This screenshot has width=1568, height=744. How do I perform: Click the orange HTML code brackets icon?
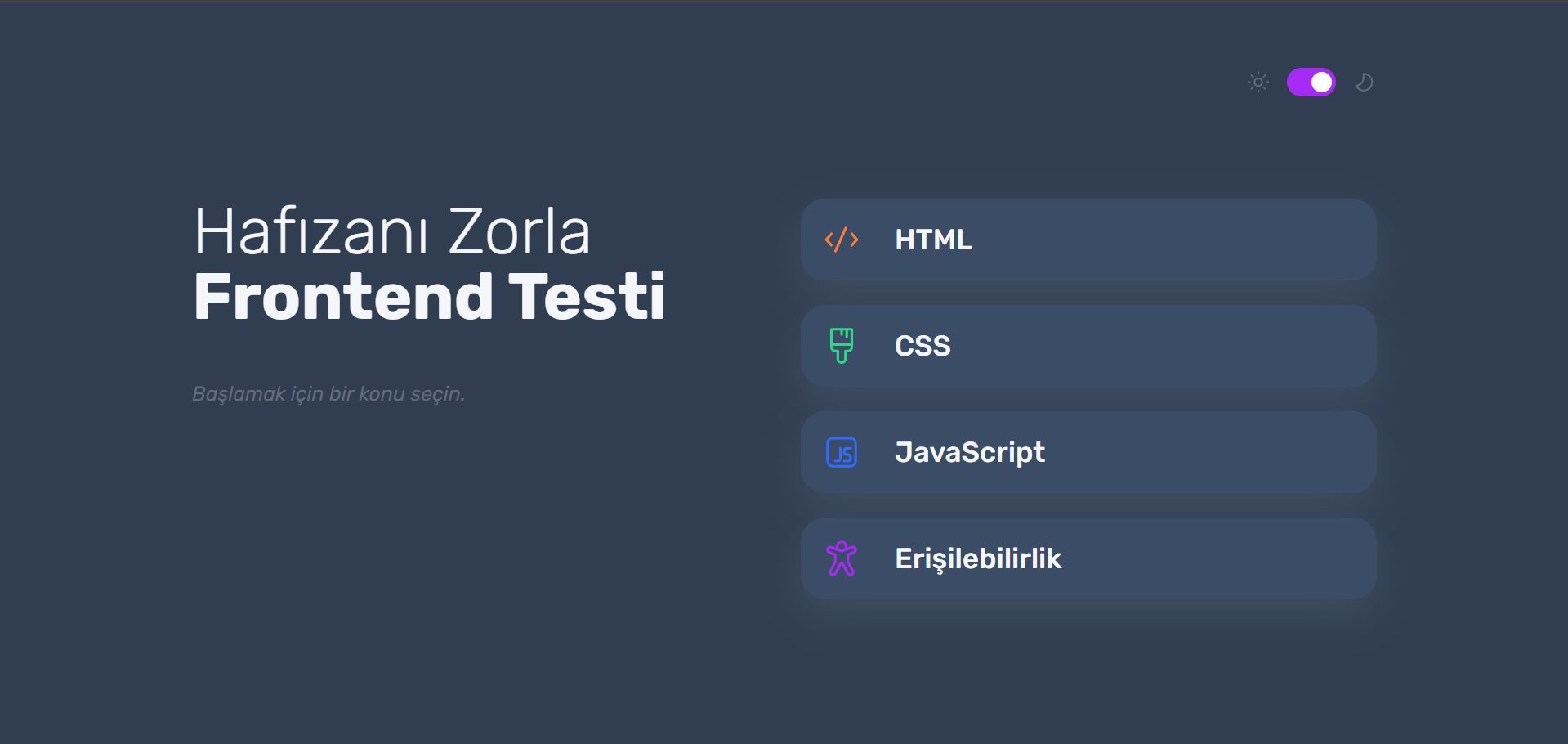click(x=841, y=240)
